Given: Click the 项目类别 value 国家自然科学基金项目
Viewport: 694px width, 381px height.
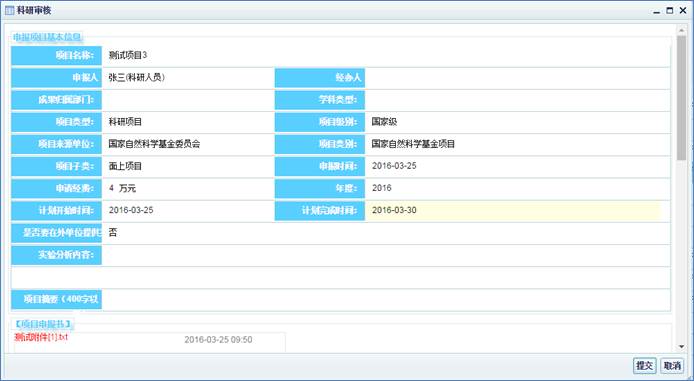Looking at the screenshot, I should pos(413,144).
